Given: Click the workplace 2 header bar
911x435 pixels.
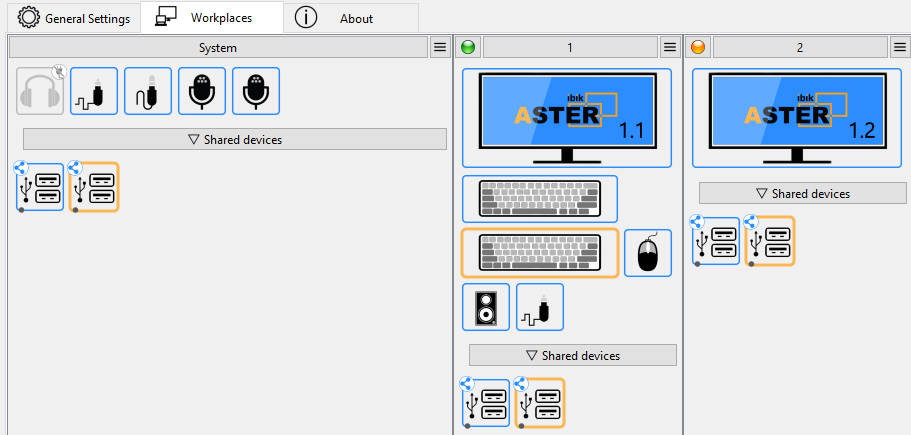Looking at the screenshot, I should click(800, 48).
